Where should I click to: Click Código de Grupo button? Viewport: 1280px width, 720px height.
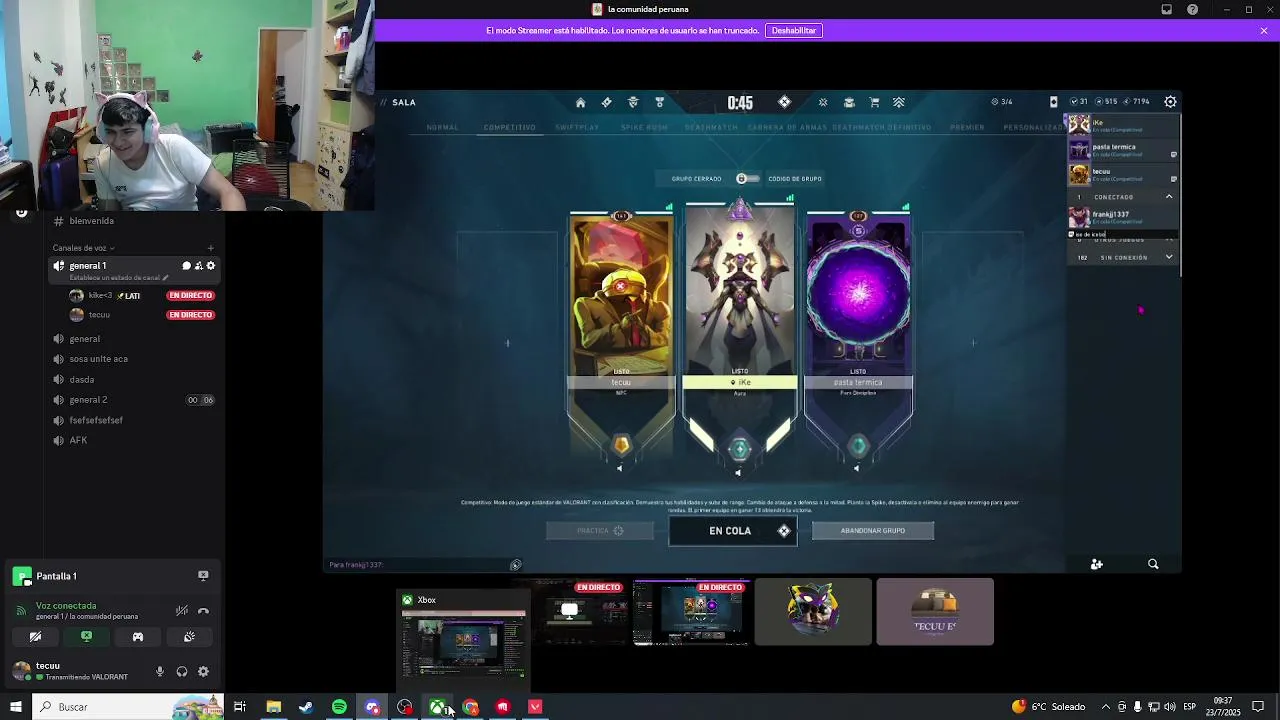click(x=795, y=179)
